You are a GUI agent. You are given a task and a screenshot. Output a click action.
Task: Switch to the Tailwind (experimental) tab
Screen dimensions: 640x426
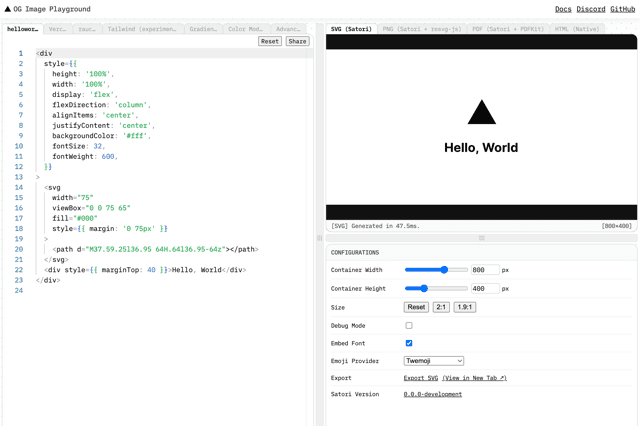pos(141,29)
